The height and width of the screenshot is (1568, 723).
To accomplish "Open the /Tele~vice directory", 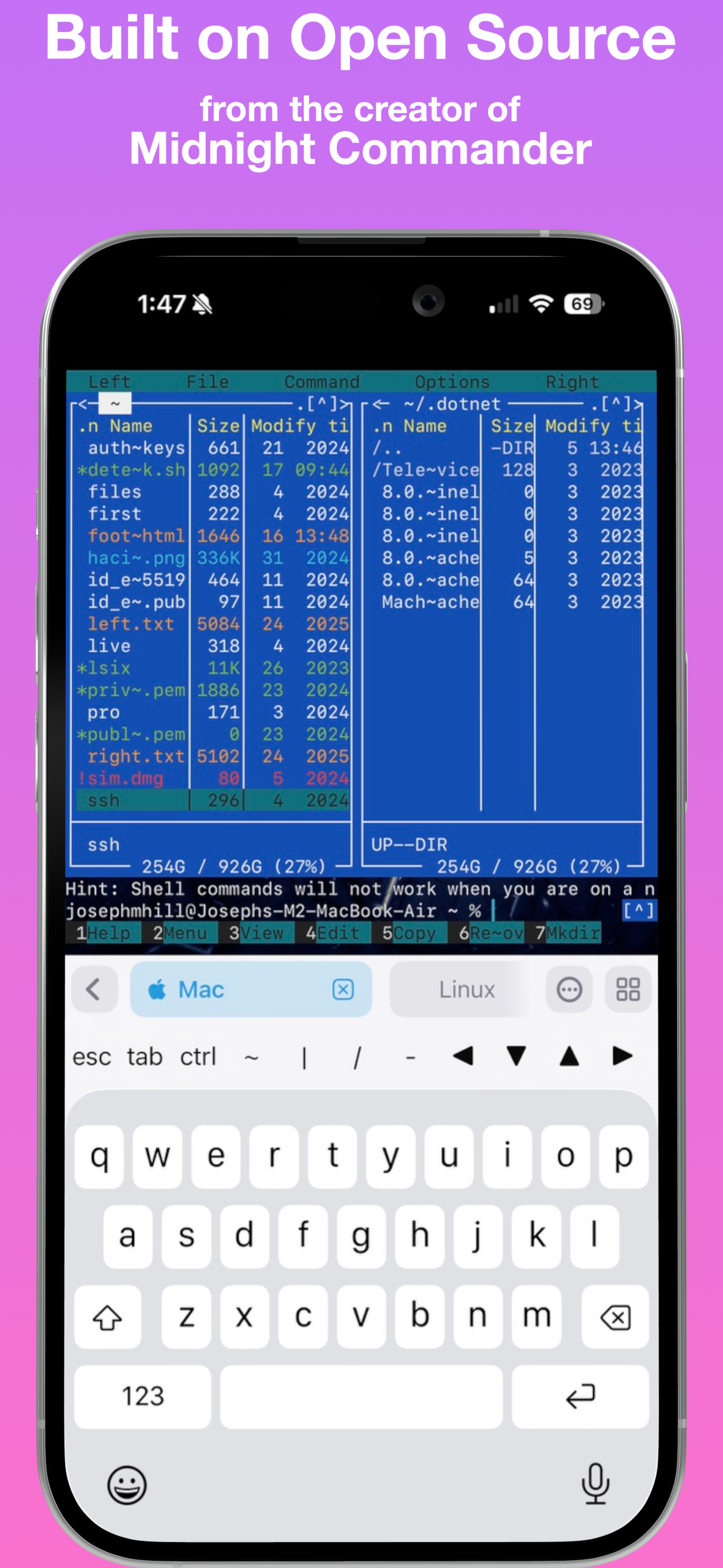I will coord(506,470).
